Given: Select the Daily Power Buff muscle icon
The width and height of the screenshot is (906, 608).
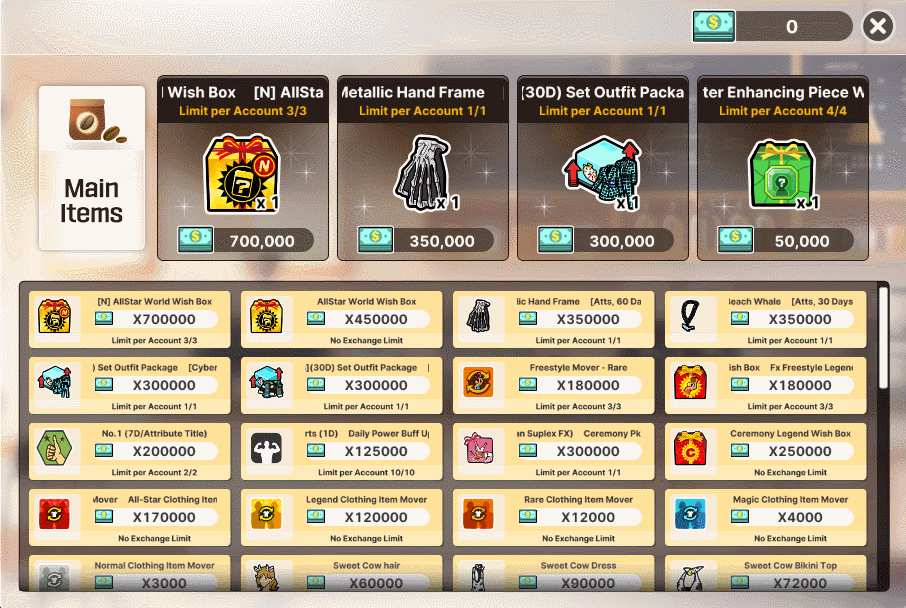Looking at the screenshot, I should tap(266, 448).
